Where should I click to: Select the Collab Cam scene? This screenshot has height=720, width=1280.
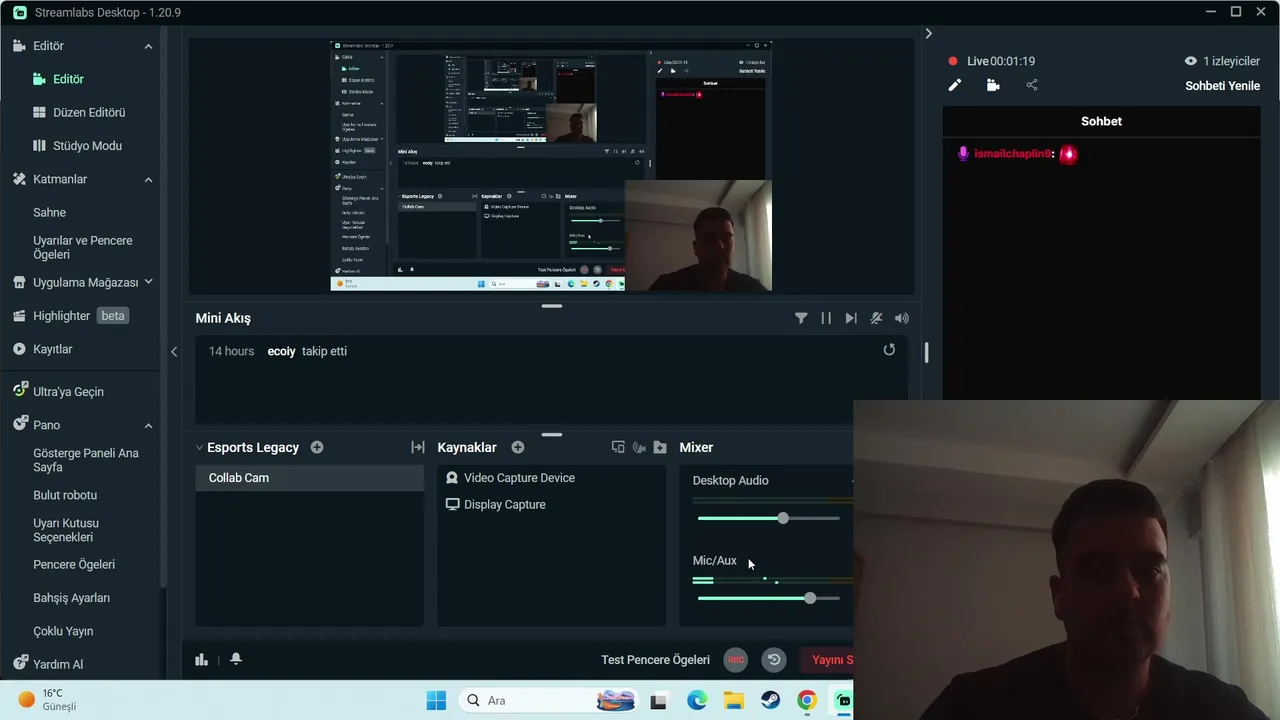(x=309, y=478)
